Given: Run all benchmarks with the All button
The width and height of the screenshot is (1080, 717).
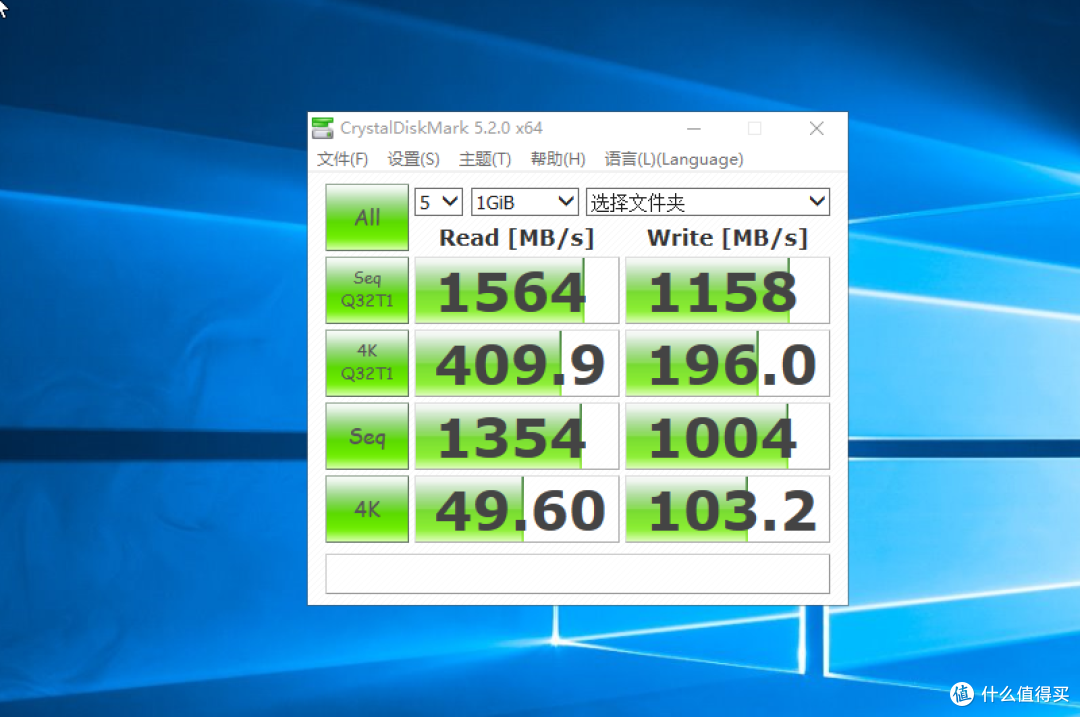Looking at the screenshot, I should point(367,218).
